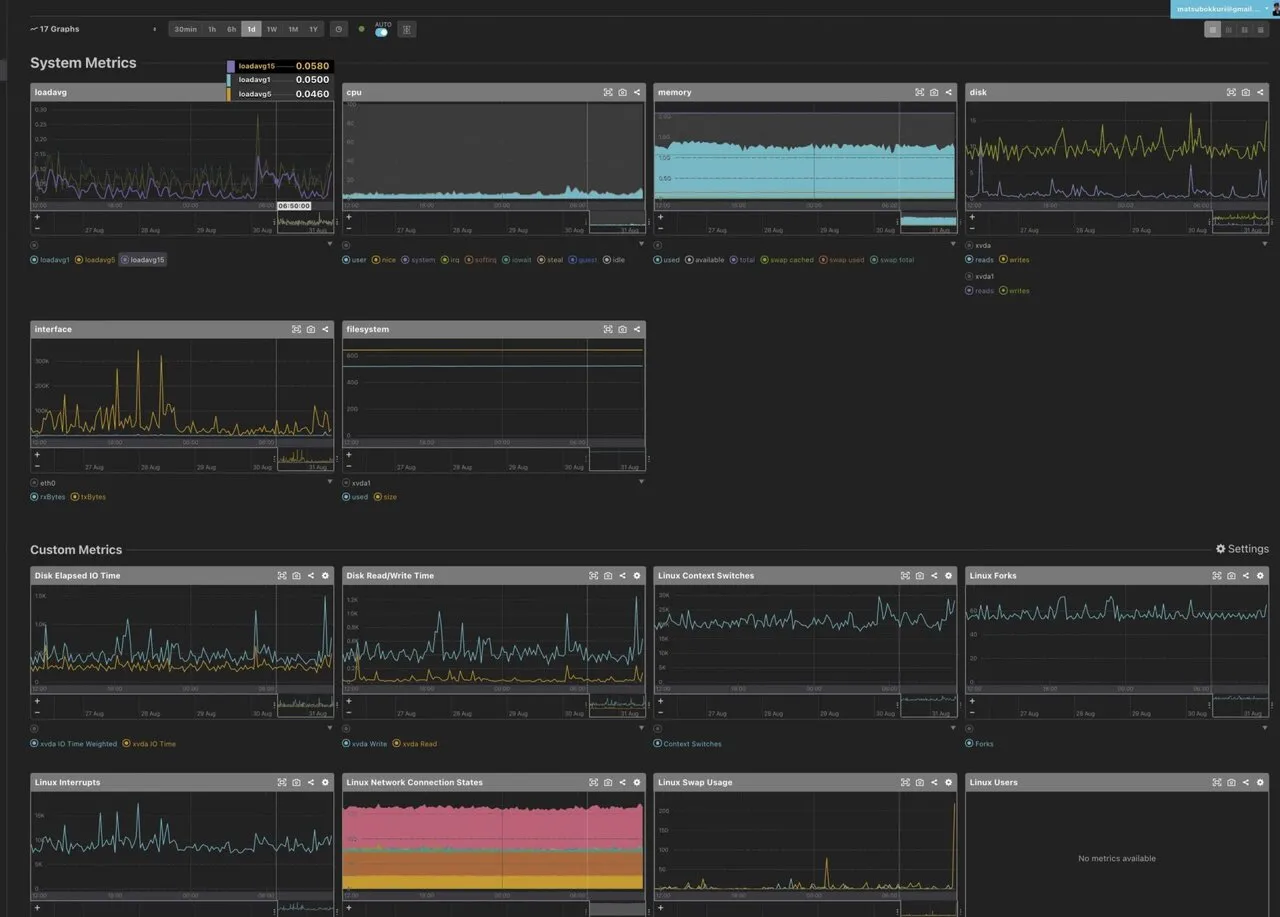Toggle the AUTO refresh switch

381,32
